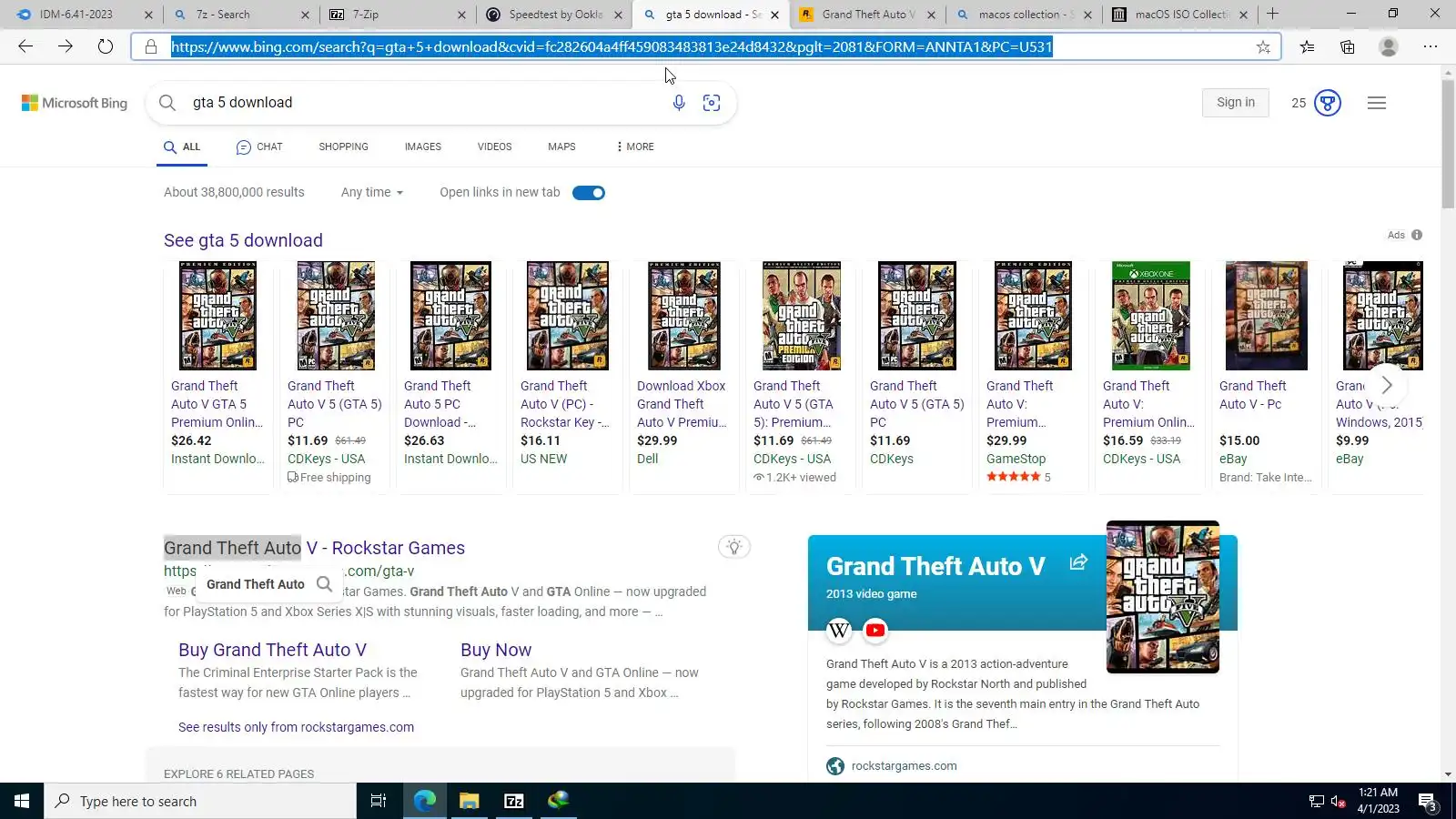
Task: Switch to the Speedtest by Ookla tab
Action: [x=555, y=15]
